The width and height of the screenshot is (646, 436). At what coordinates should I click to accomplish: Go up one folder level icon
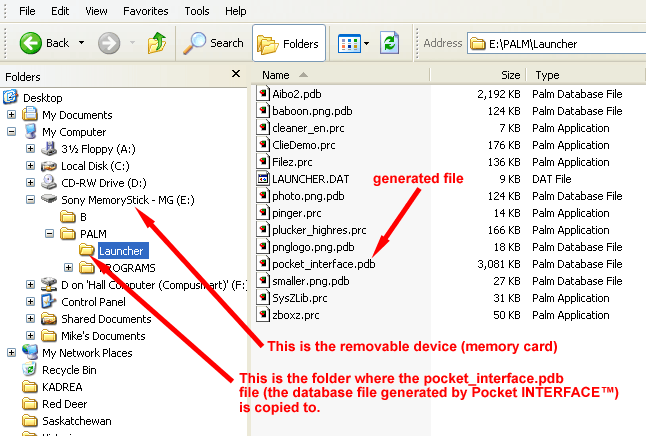click(x=157, y=43)
